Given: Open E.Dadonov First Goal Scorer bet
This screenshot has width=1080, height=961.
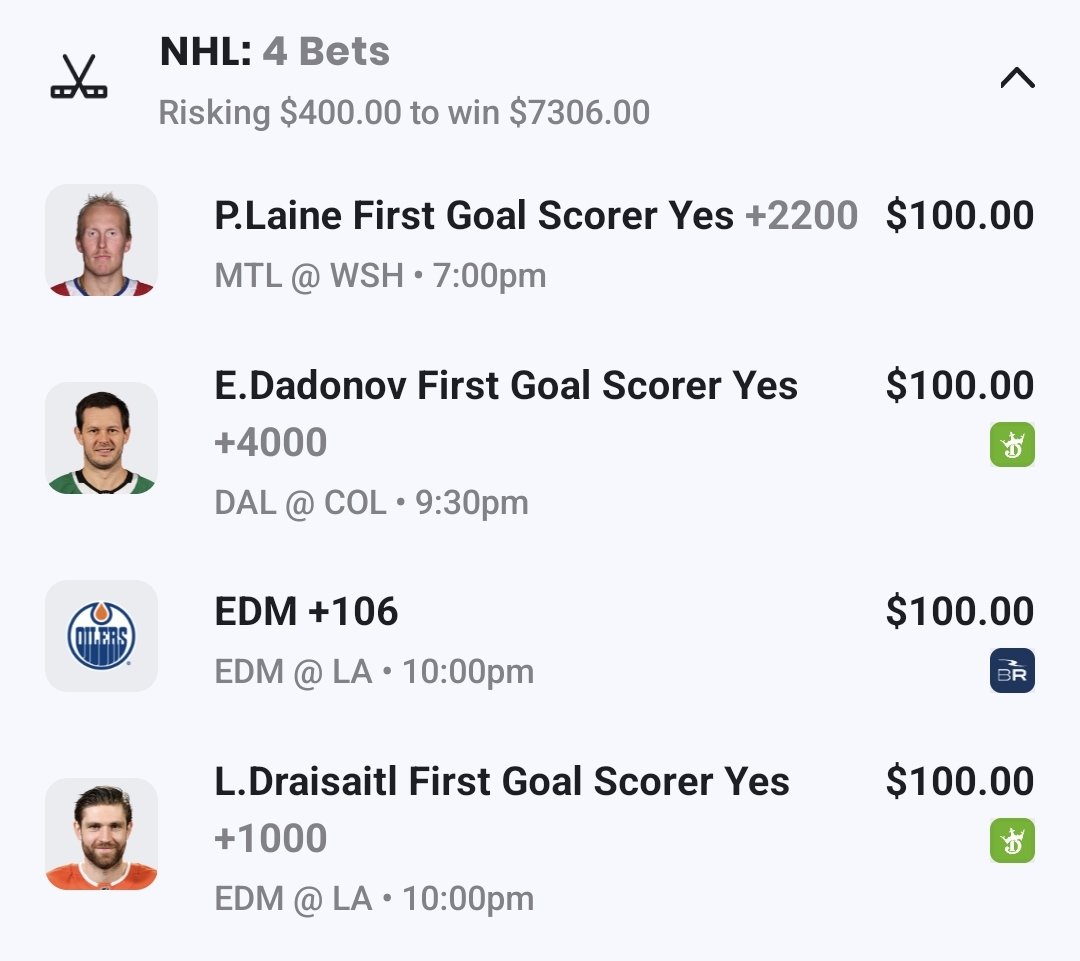Looking at the screenshot, I should coord(506,386).
